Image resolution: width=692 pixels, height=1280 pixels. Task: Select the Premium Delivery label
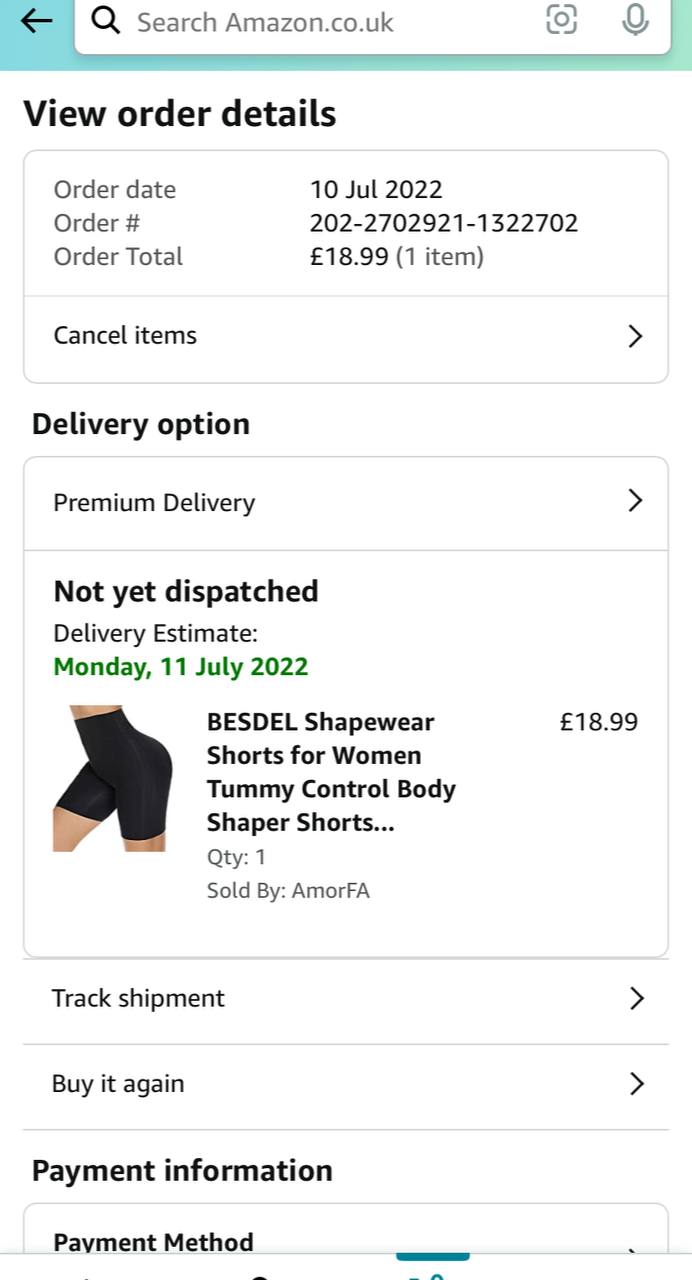pos(154,503)
